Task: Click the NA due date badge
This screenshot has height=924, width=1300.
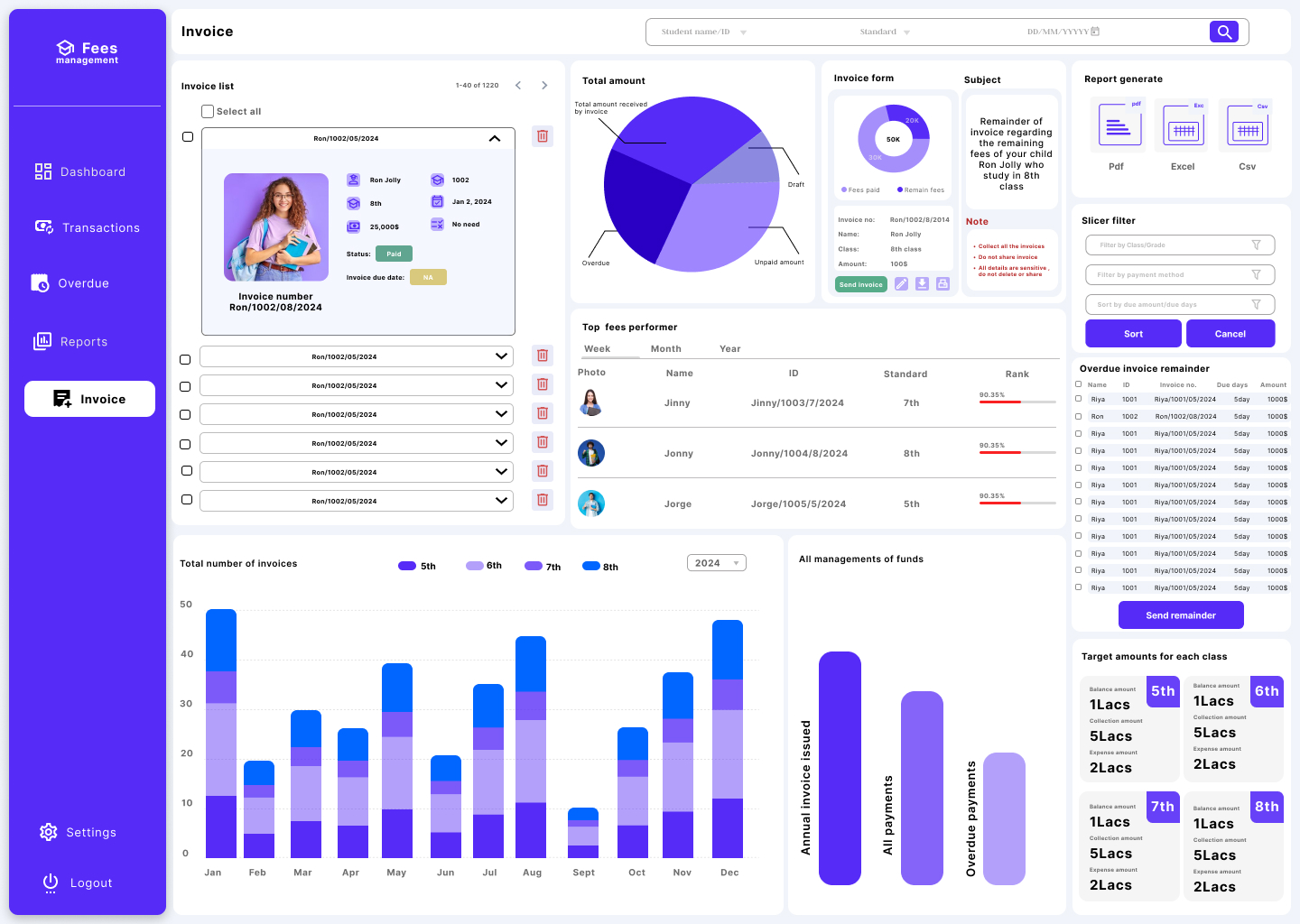Action: click(428, 278)
